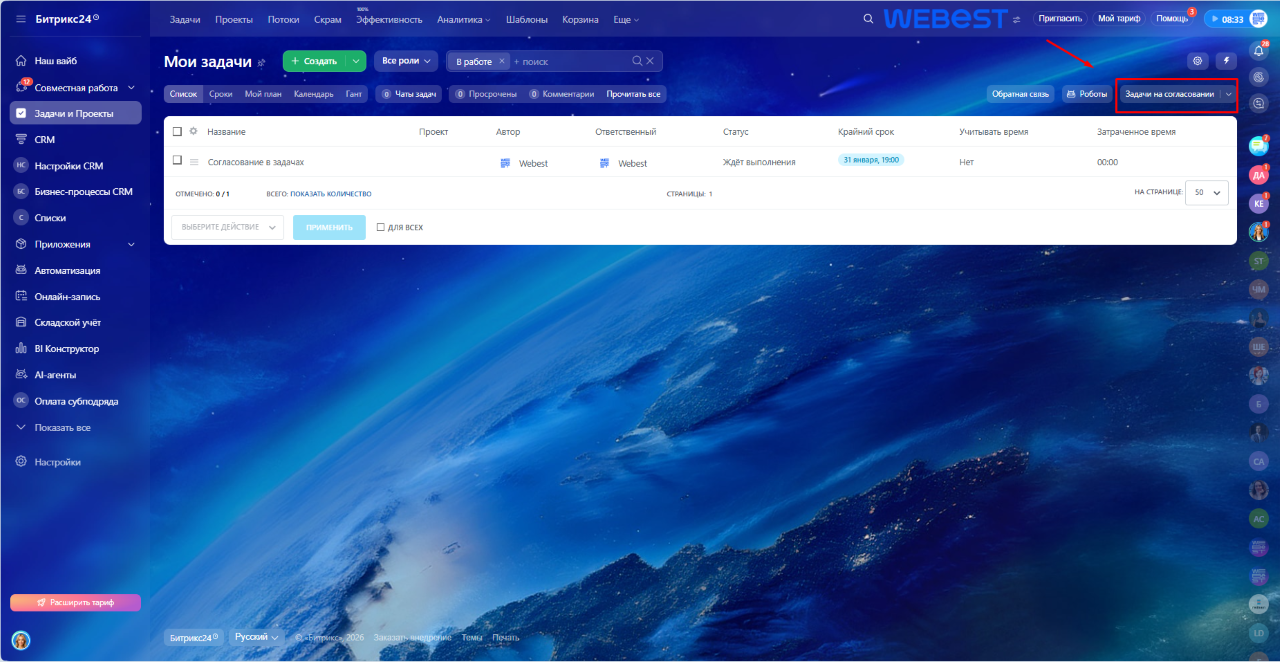Clear search with X icon in filter field

point(650,61)
